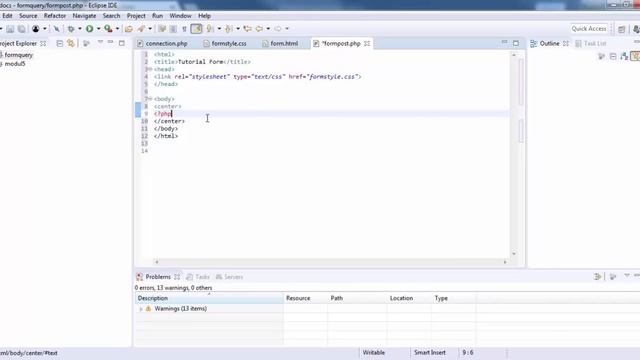Image resolution: width=640 pixels, height=360 pixels.
Task: Click the Next Annotation icon
Action: coord(210,29)
